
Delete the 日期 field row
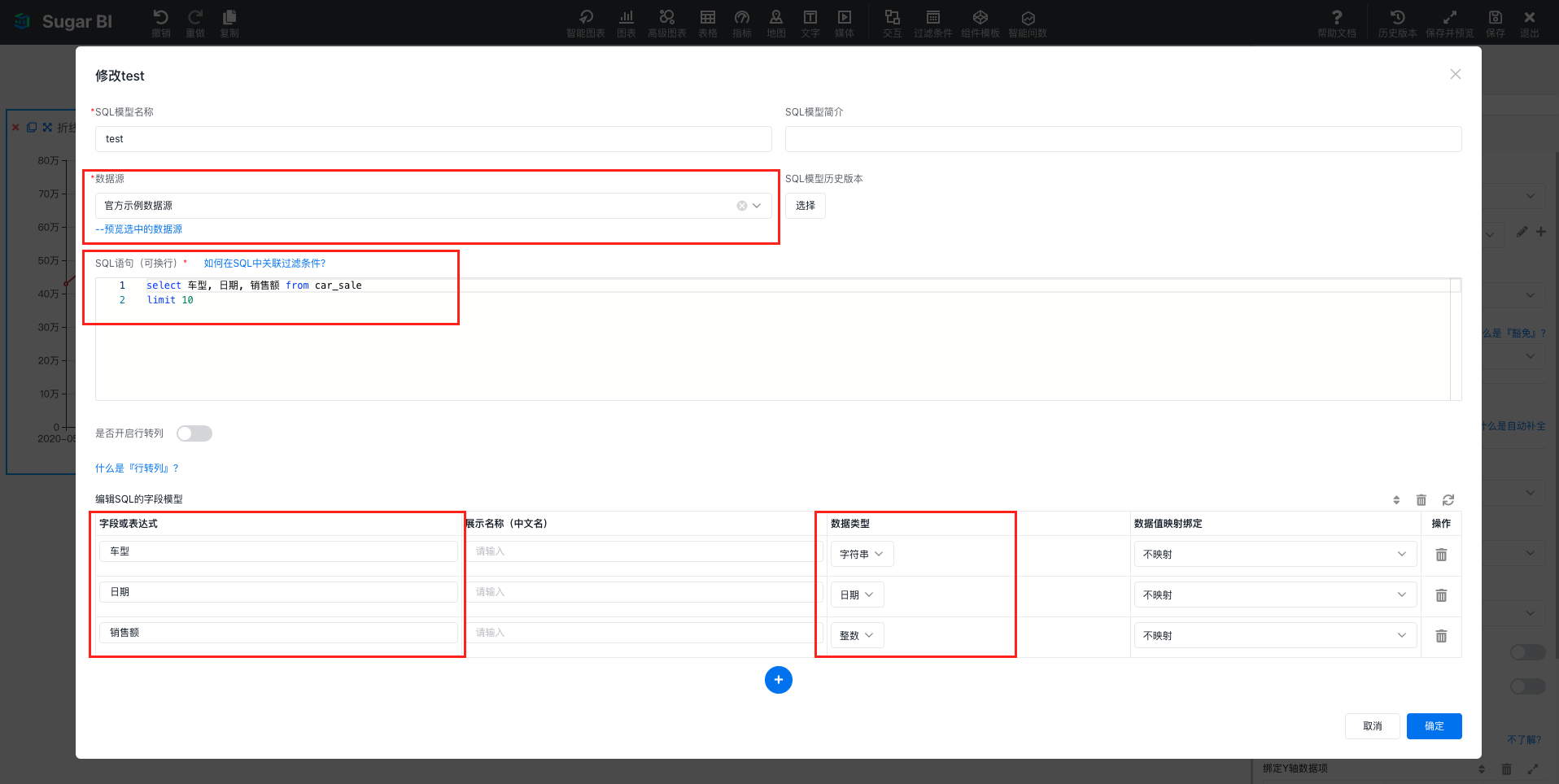coord(1441,595)
